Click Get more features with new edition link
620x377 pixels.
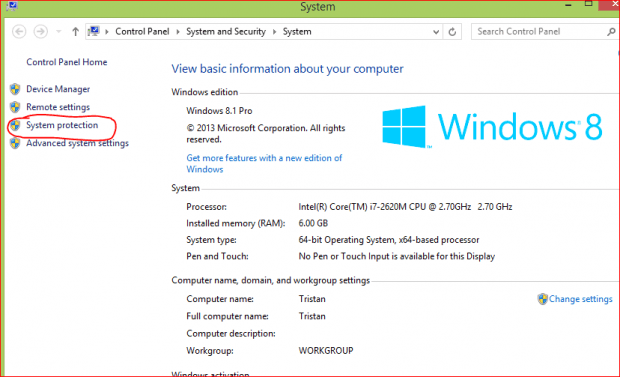264,163
